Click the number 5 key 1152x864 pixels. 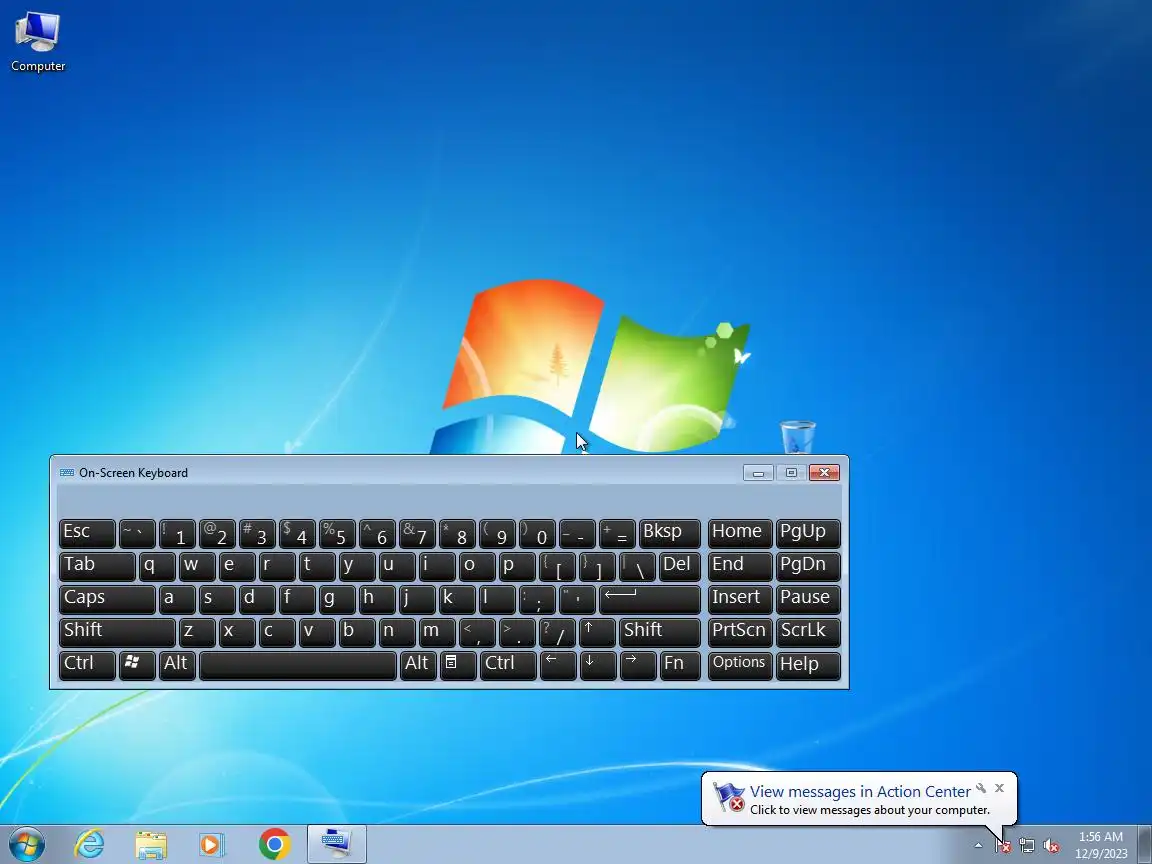pyautogui.click(x=337, y=533)
